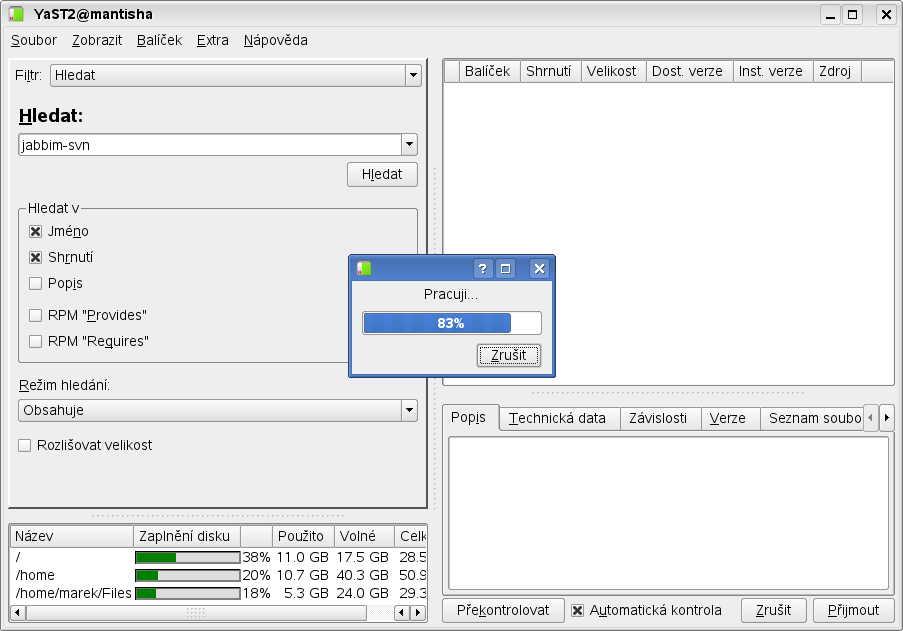Click the Použito column header
Screen dimensions: 903x631
click(x=303, y=536)
